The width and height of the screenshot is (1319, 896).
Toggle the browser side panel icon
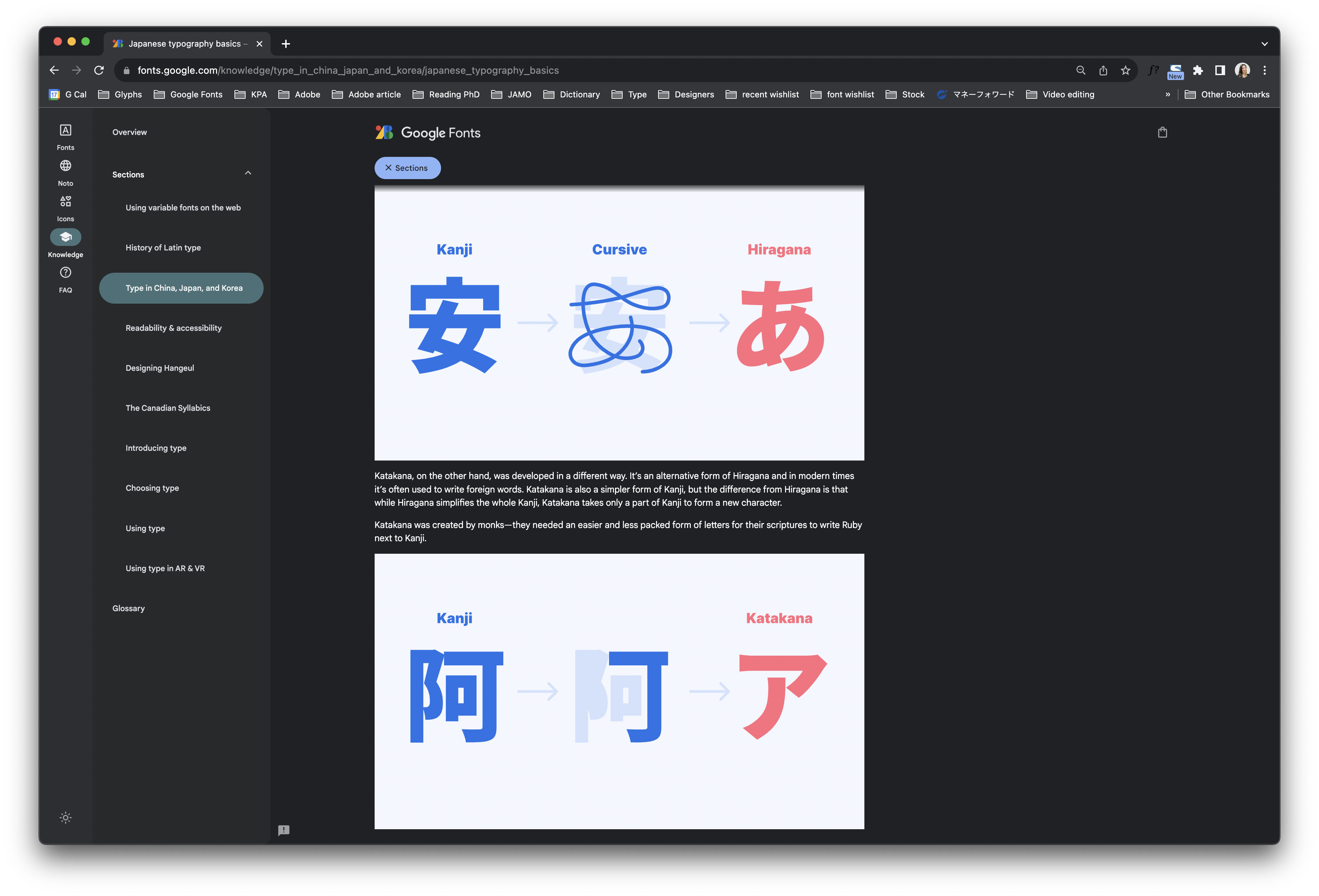click(x=1220, y=70)
